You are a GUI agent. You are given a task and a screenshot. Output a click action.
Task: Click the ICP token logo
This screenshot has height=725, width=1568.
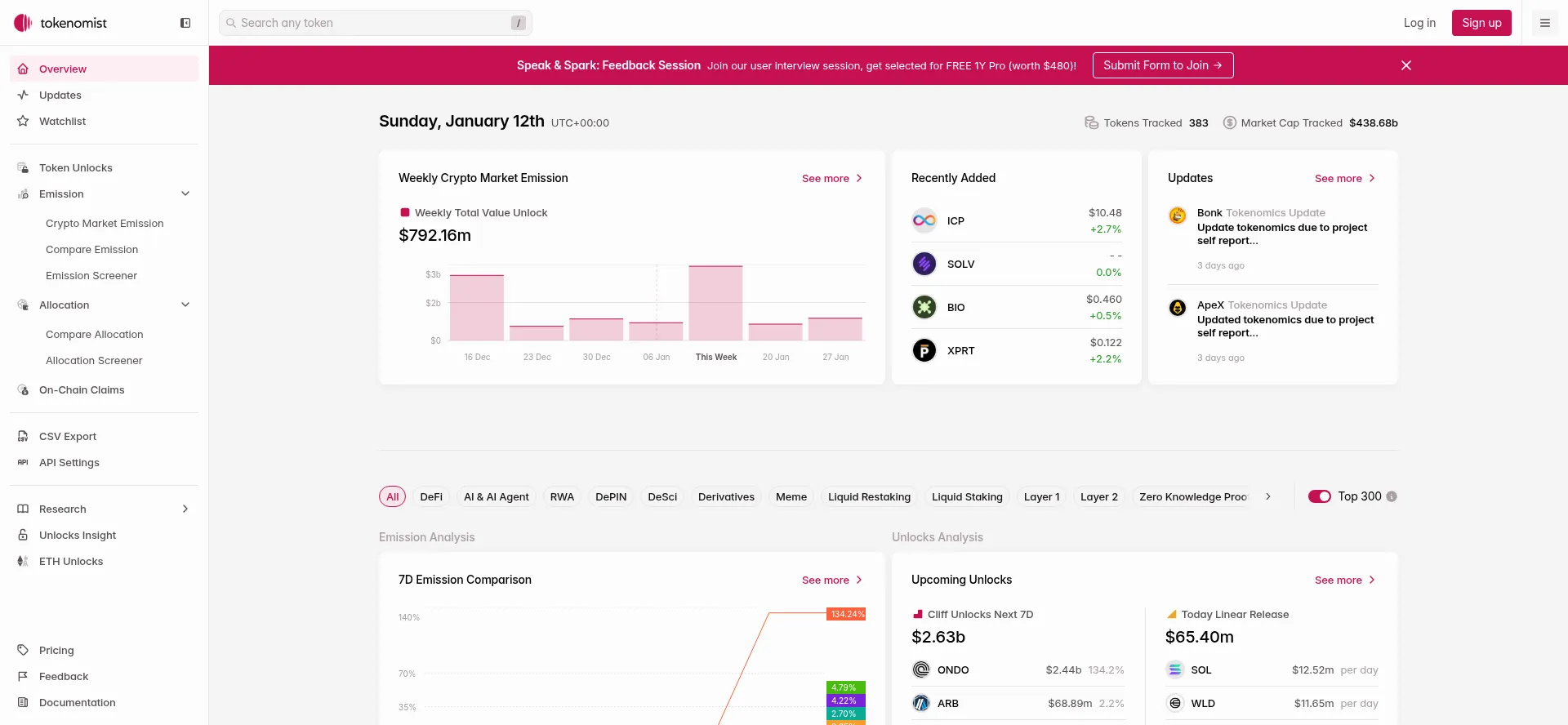point(924,220)
